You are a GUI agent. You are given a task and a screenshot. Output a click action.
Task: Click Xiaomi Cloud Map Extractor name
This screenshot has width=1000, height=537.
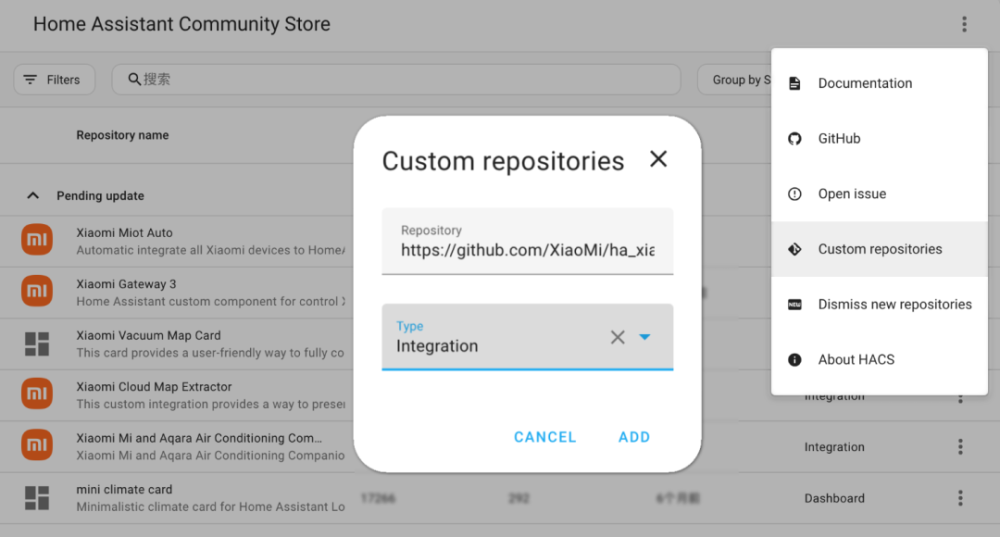click(x=154, y=386)
